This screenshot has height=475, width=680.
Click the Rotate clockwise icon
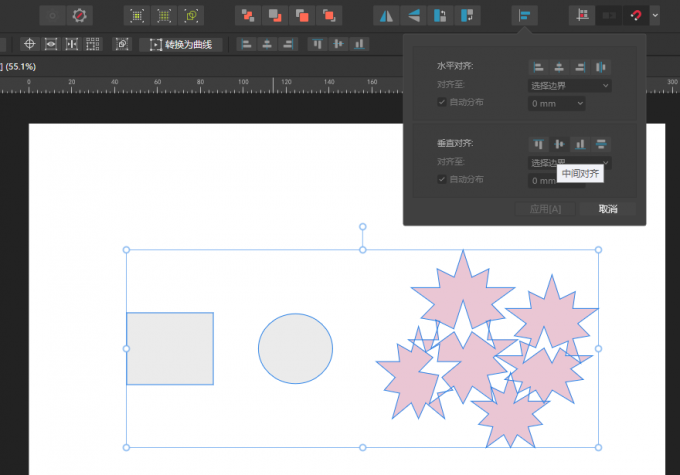point(467,16)
